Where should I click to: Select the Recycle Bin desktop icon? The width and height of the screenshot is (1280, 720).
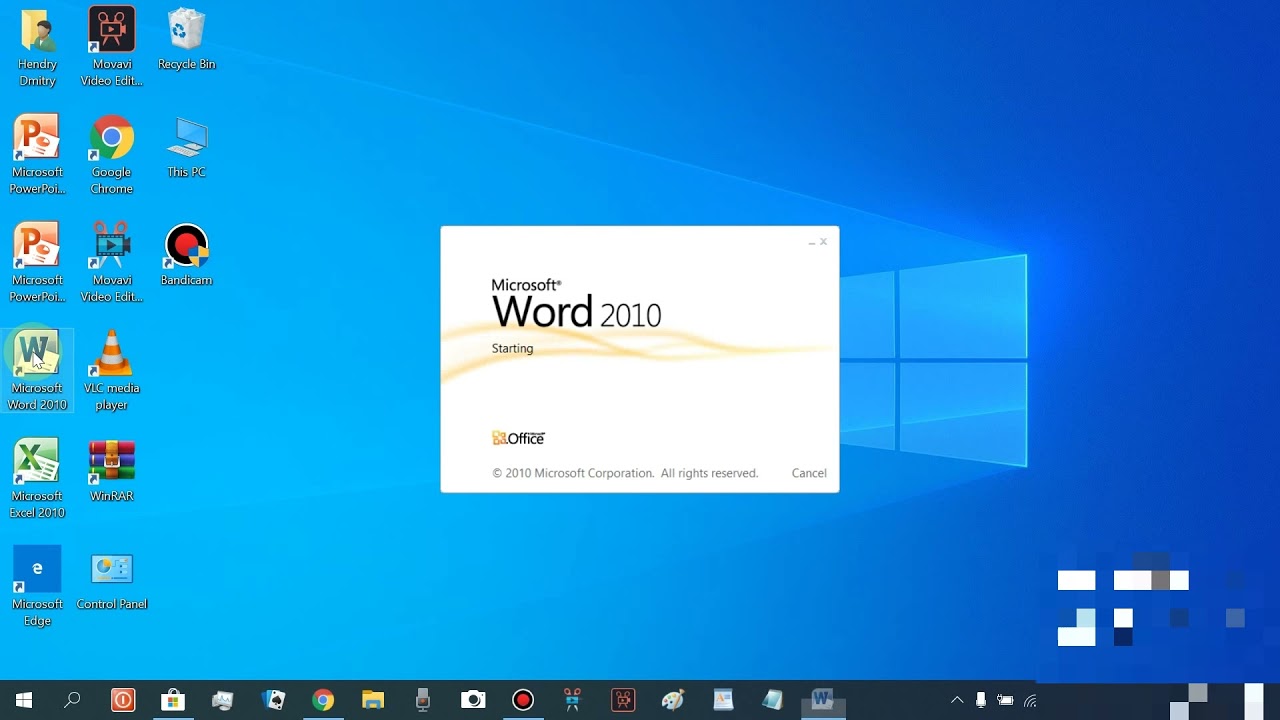187,40
